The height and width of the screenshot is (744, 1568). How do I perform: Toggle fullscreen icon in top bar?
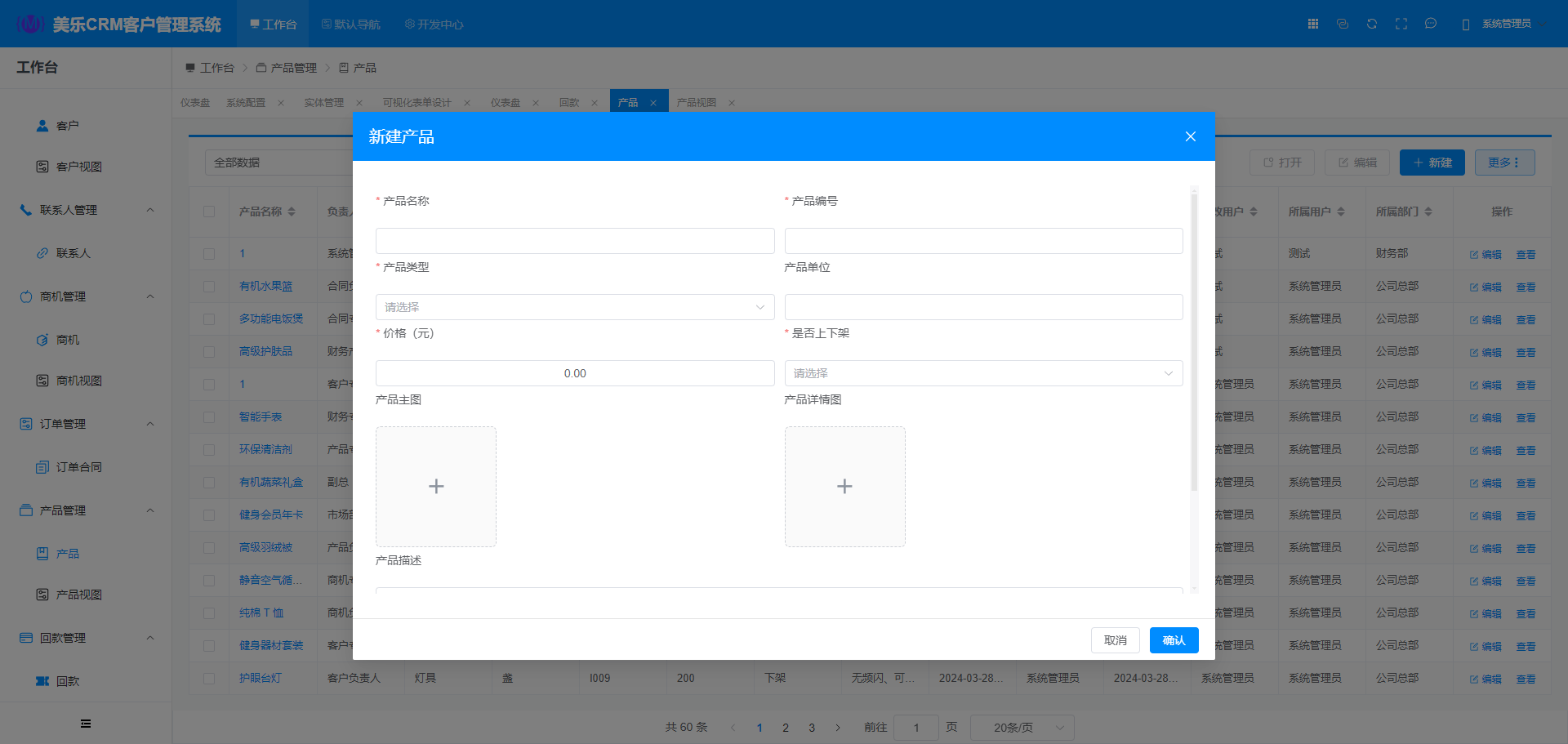1401,24
